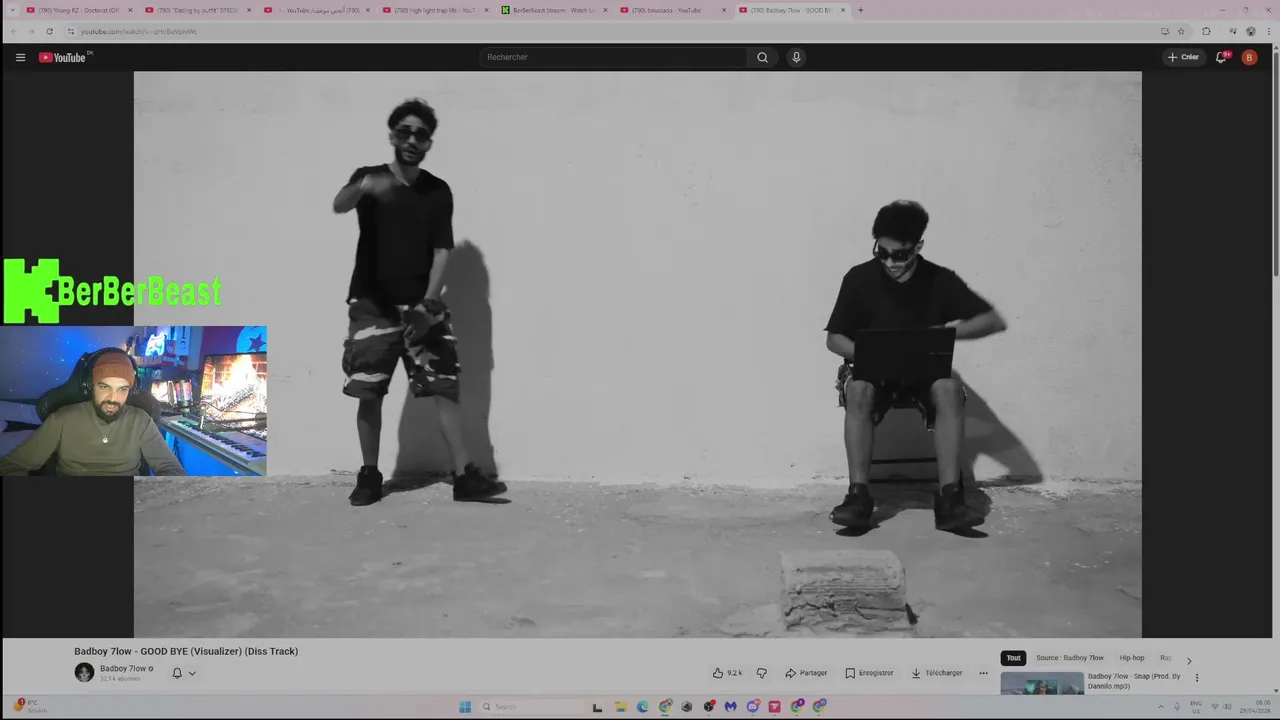Show more filter chips with arrow
The height and width of the screenshot is (720, 1280).
click(1189, 660)
